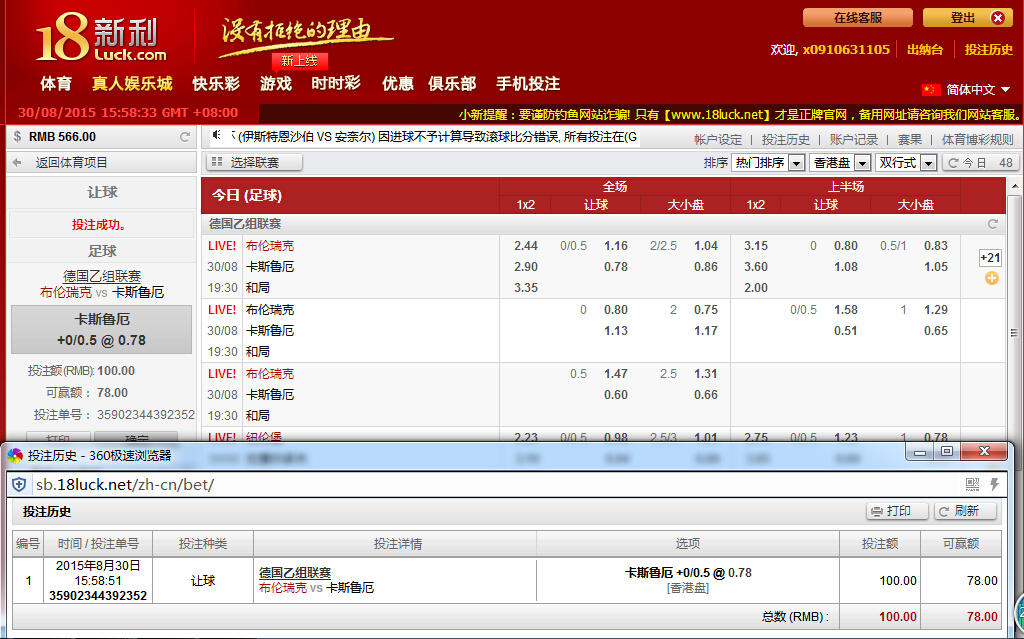Open the 香港盘 odds format dropdown
This screenshot has height=639, width=1024.
click(x=840, y=163)
